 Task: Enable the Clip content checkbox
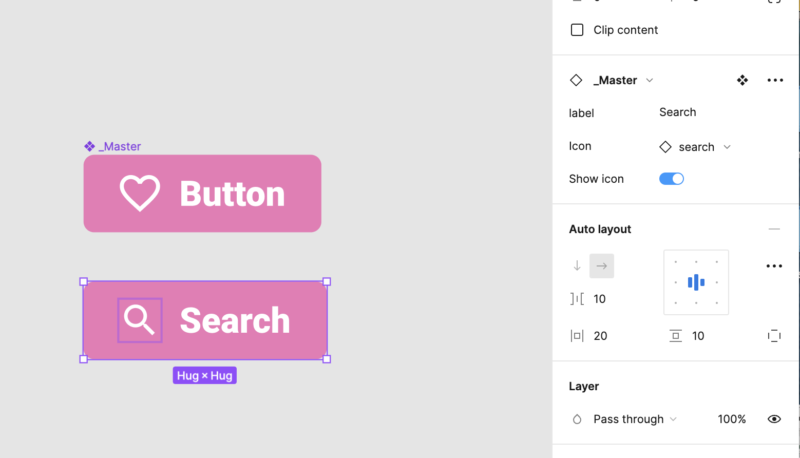point(577,30)
